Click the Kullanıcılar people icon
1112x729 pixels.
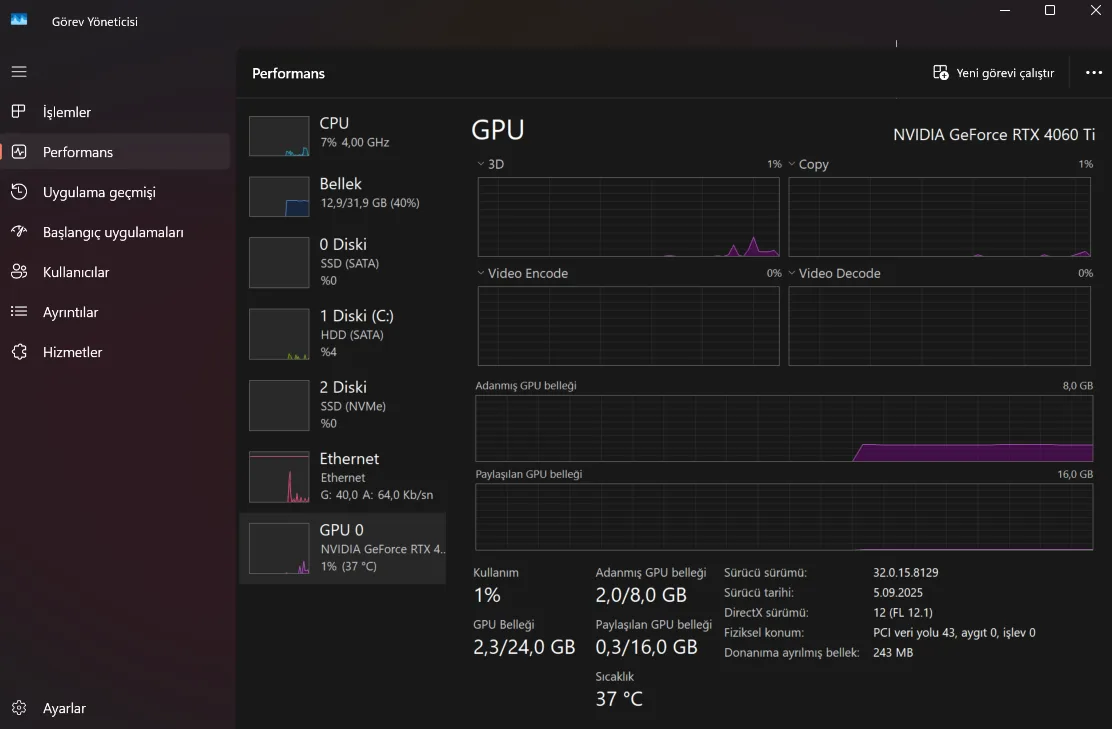coord(19,272)
